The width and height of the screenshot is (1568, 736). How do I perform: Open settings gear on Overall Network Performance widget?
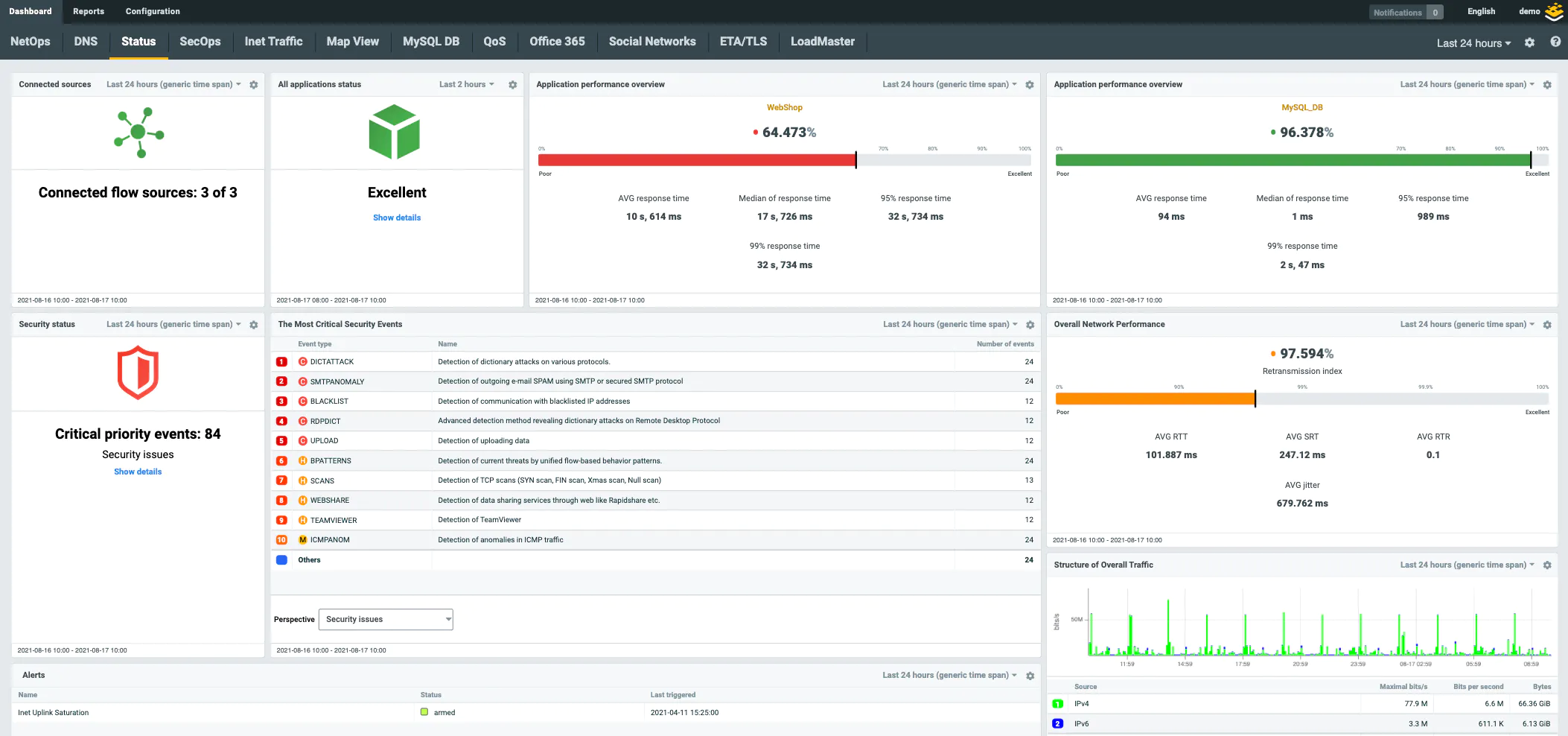pos(1547,324)
